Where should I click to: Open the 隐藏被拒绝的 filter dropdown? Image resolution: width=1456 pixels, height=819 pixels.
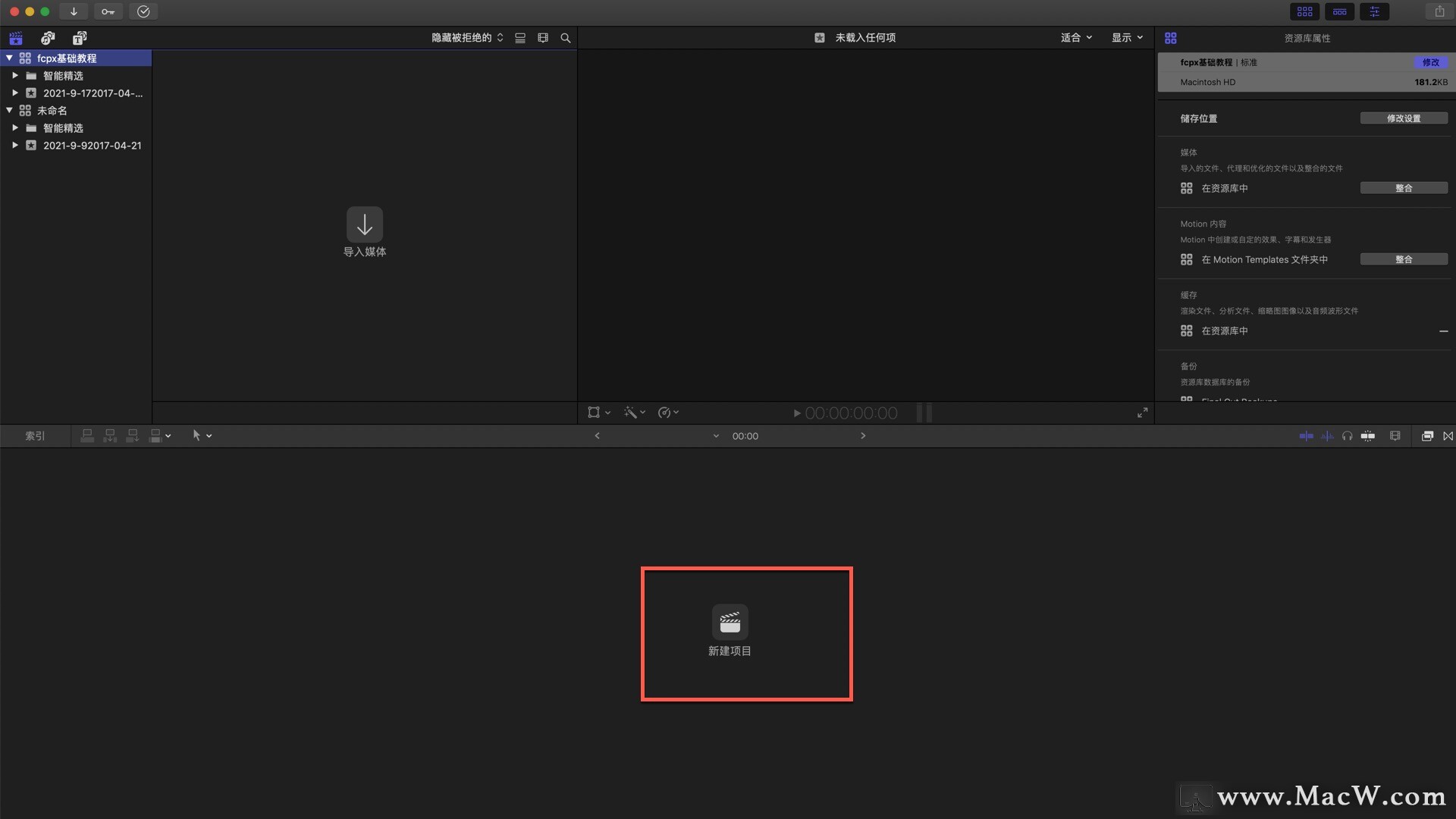467,38
